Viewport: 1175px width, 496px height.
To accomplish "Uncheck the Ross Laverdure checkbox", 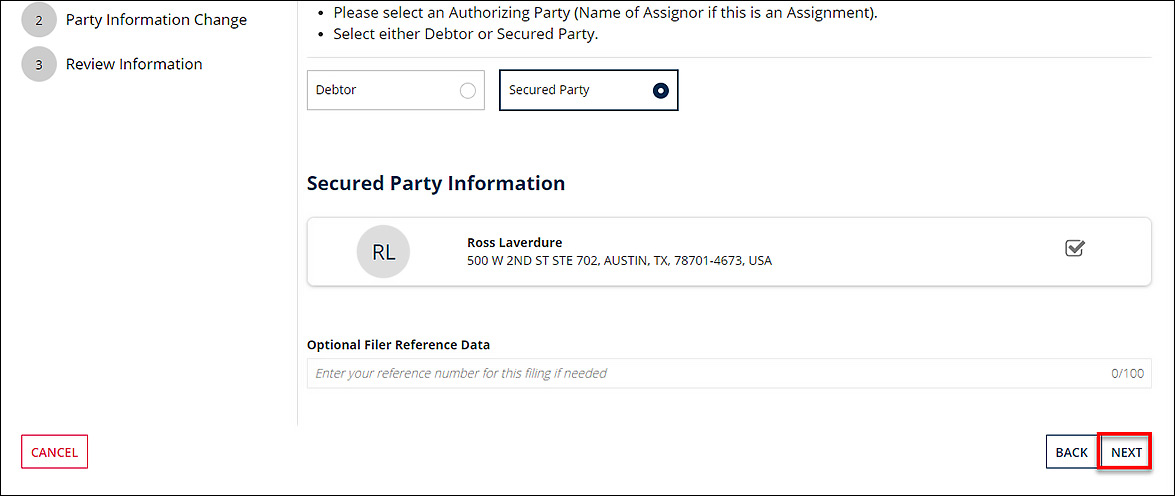I will click(1075, 248).
